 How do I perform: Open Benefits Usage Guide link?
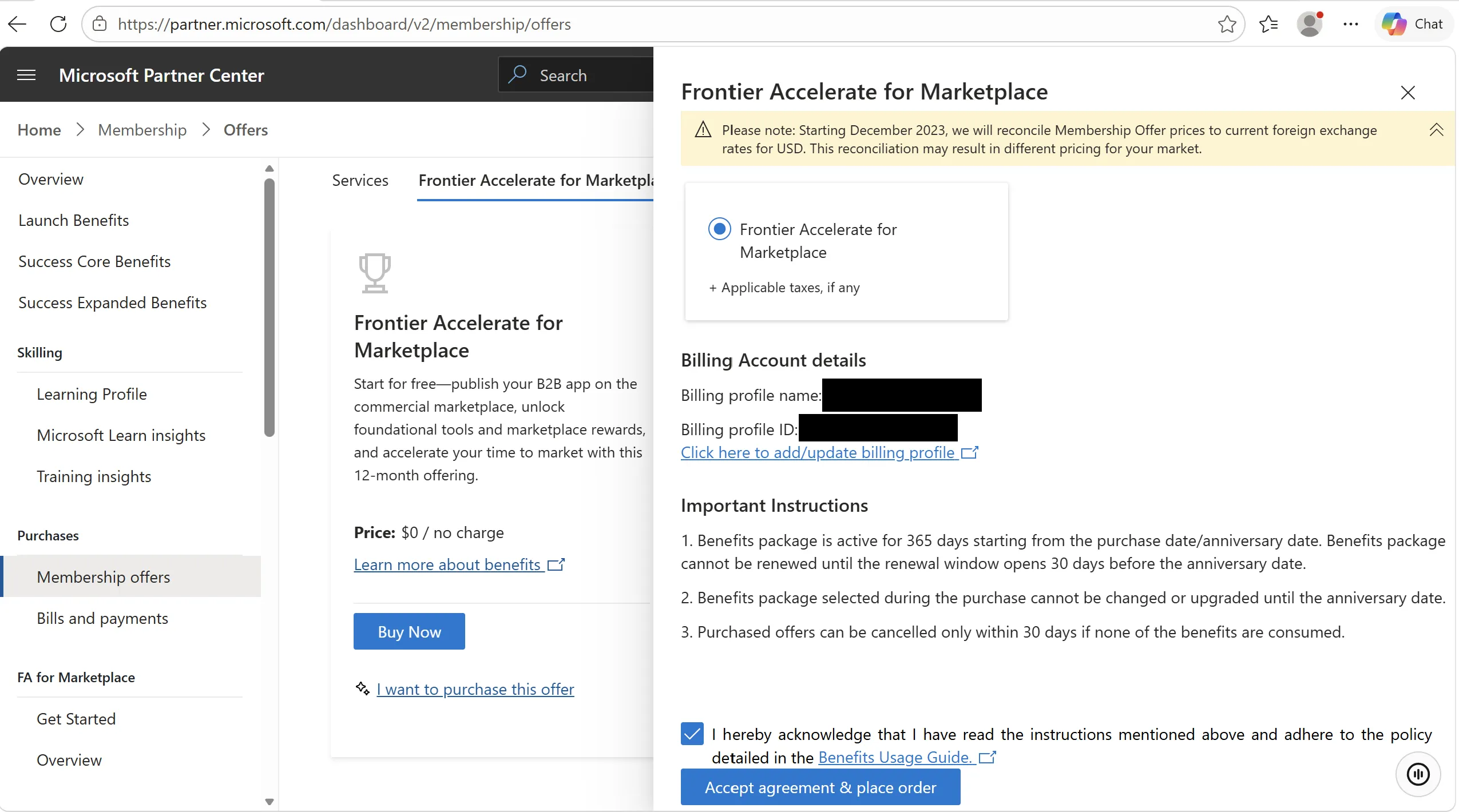click(x=907, y=757)
